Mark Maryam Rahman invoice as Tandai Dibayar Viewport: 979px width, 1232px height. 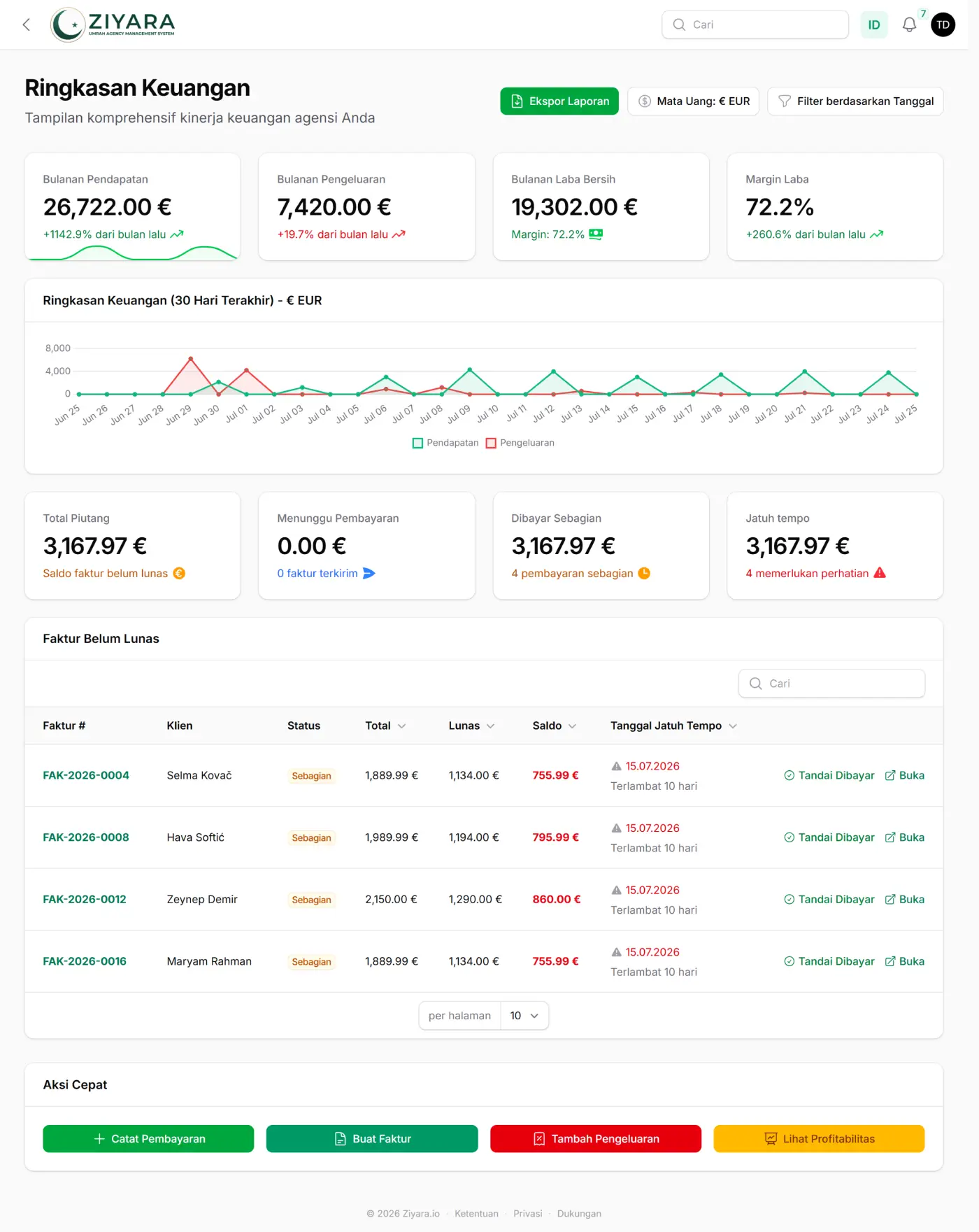(x=829, y=961)
